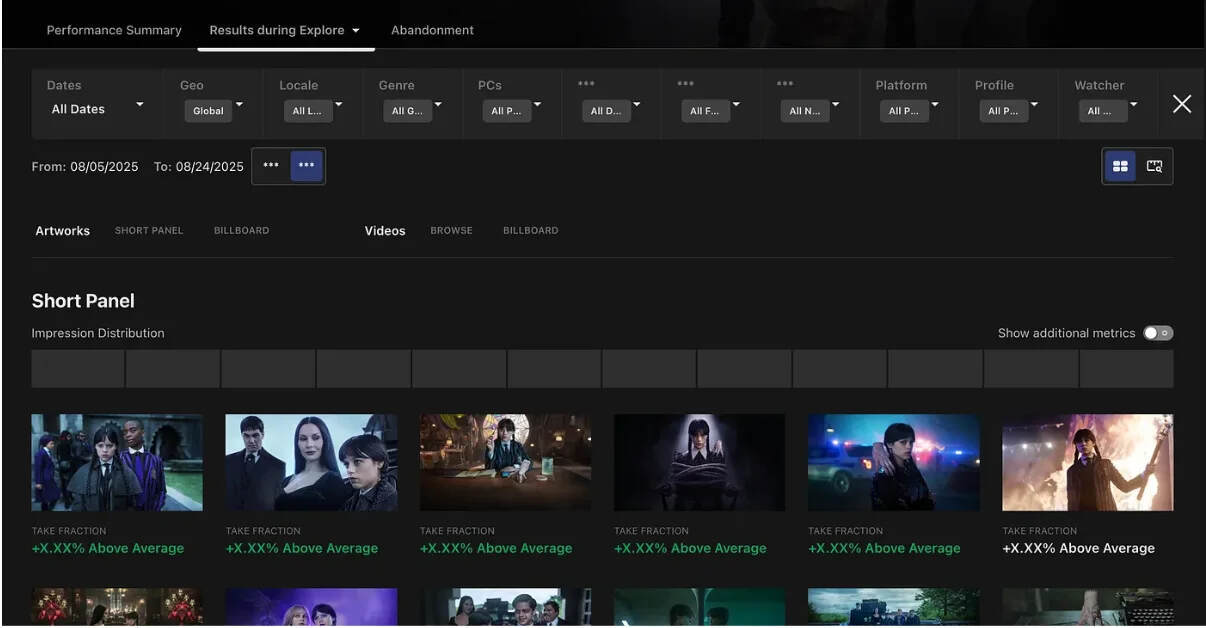The height and width of the screenshot is (628, 1206).
Task: Open the Geo Global dropdown
Action: (x=213, y=111)
